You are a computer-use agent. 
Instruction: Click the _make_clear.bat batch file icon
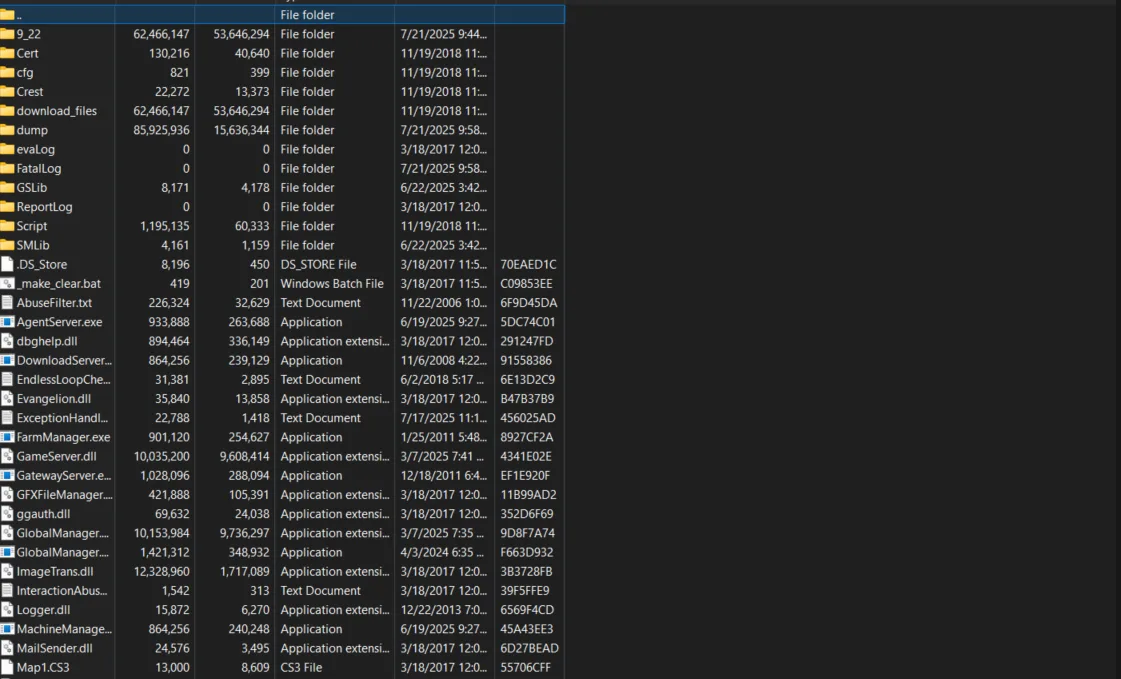[x=9, y=283]
